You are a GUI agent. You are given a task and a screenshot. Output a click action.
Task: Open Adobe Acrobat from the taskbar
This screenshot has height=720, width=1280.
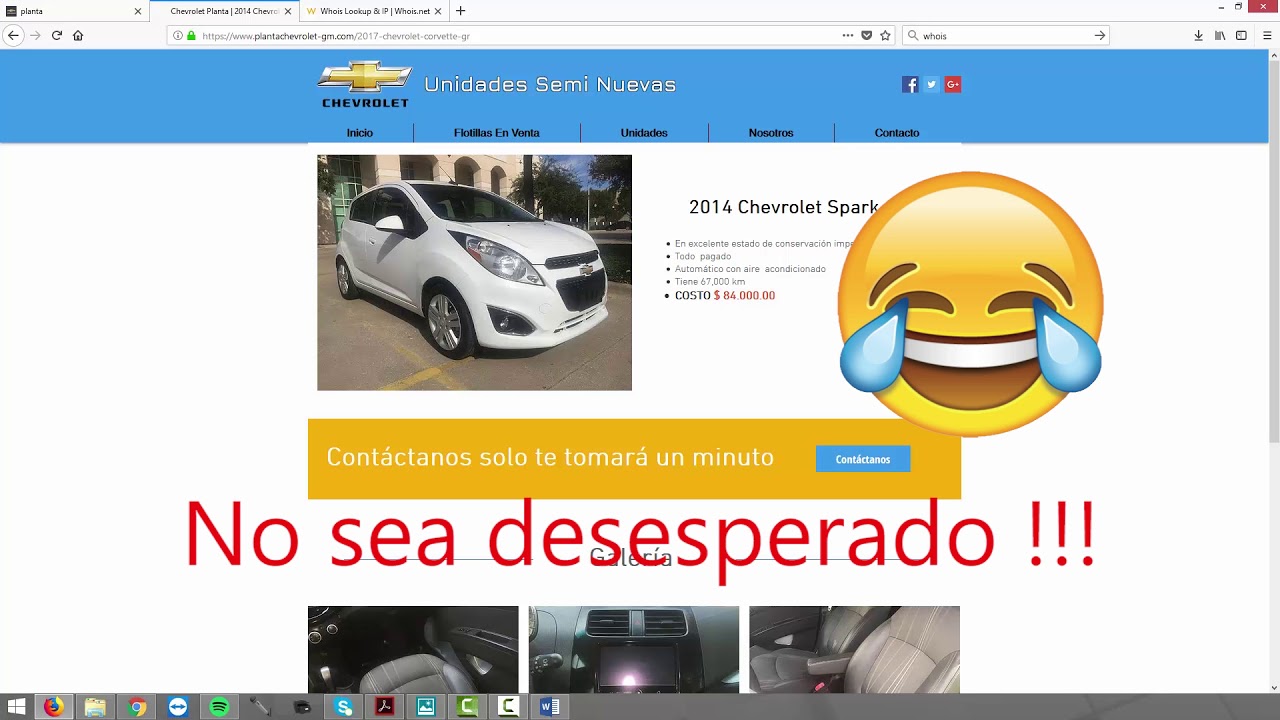tap(385, 707)
